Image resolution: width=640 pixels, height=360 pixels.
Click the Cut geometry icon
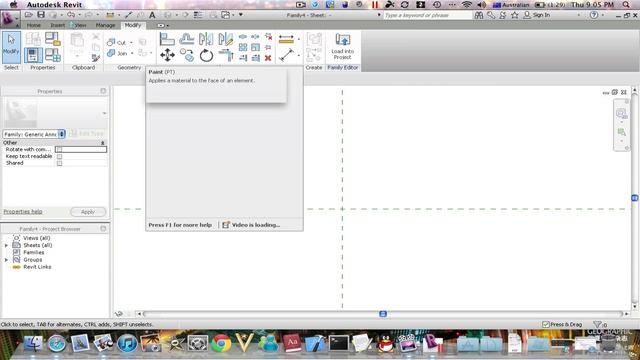(111, 42)
